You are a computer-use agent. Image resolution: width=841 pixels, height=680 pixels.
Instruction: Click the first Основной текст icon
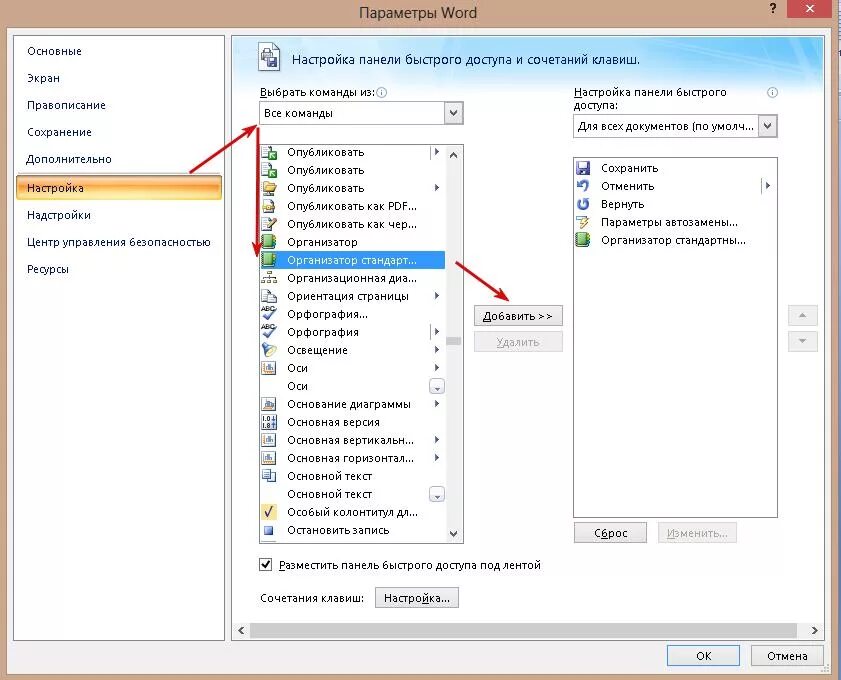269,476
